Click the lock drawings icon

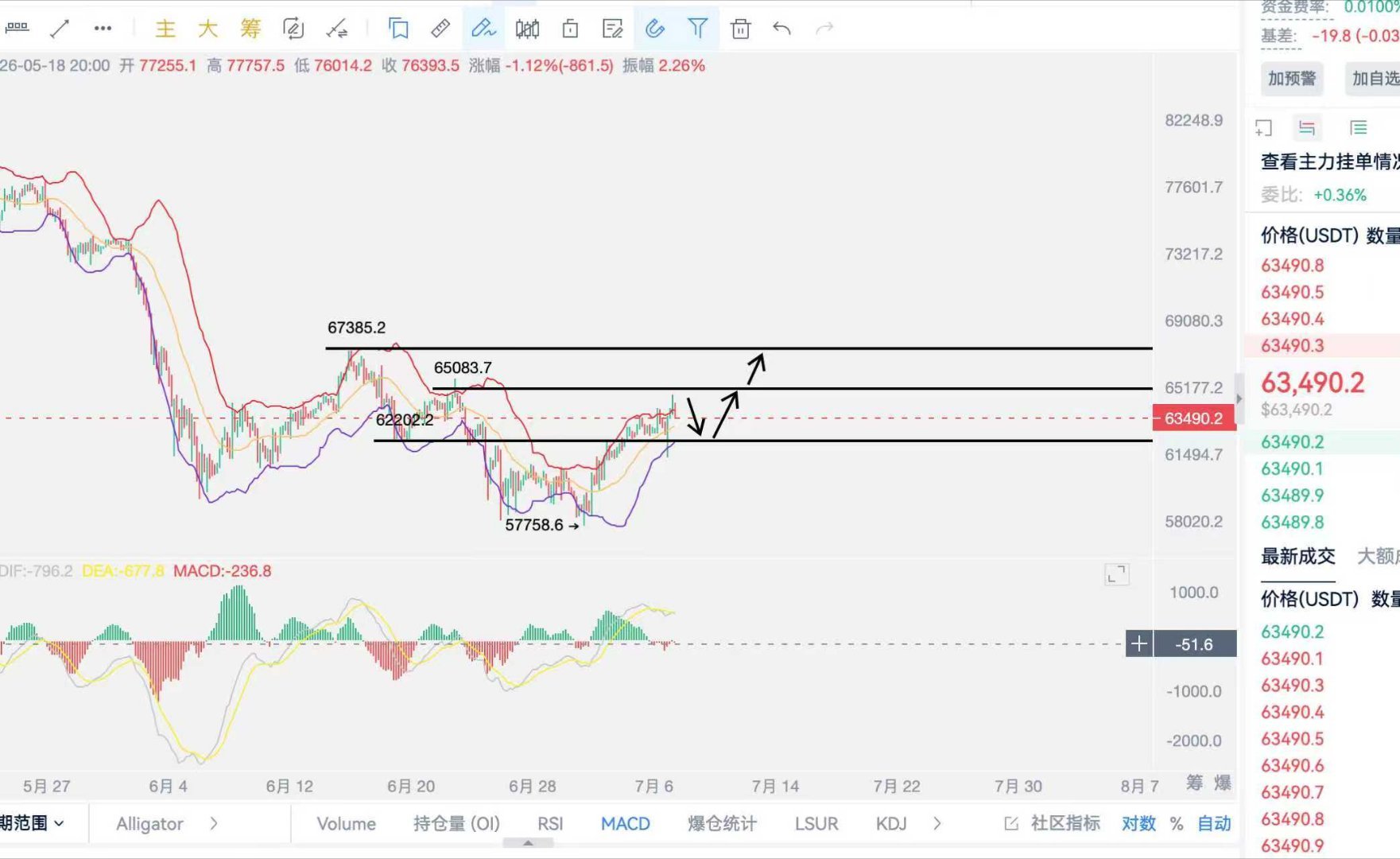pyautogui.click(x=570, y=29)
